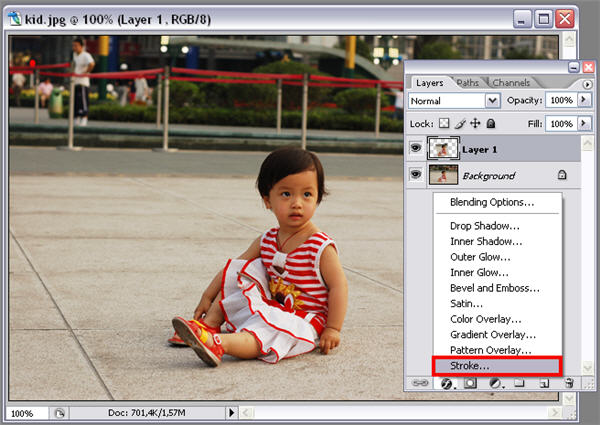Select Drop Shadow... in the style menu
The width and height of the screenshot is (600, 425).
(x=485, y=225)
